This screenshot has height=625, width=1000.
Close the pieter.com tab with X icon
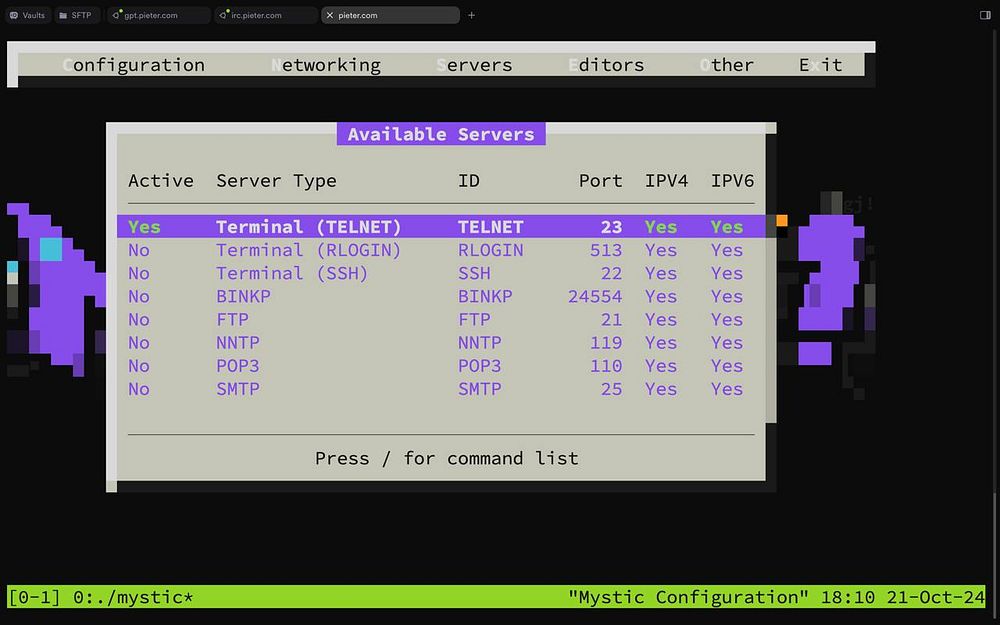pyautogui.click(x=330, y=15)
